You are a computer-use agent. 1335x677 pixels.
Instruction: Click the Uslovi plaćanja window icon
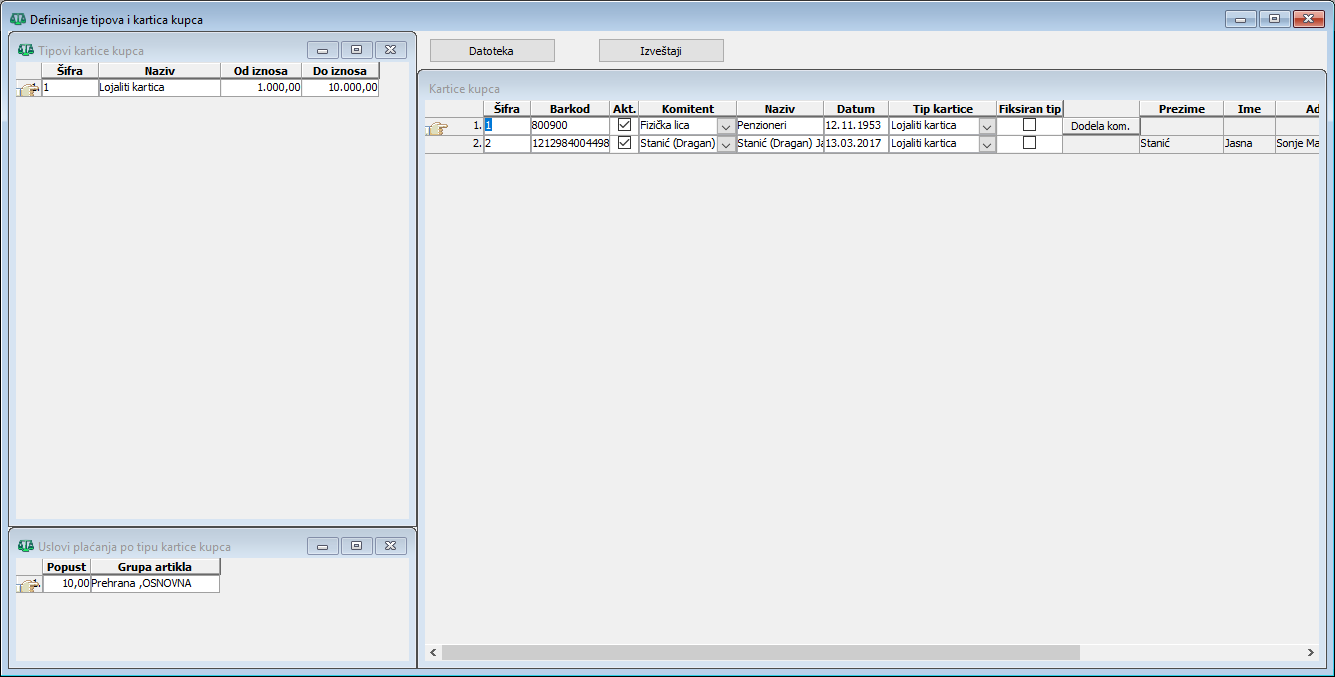tap(26, 546)
